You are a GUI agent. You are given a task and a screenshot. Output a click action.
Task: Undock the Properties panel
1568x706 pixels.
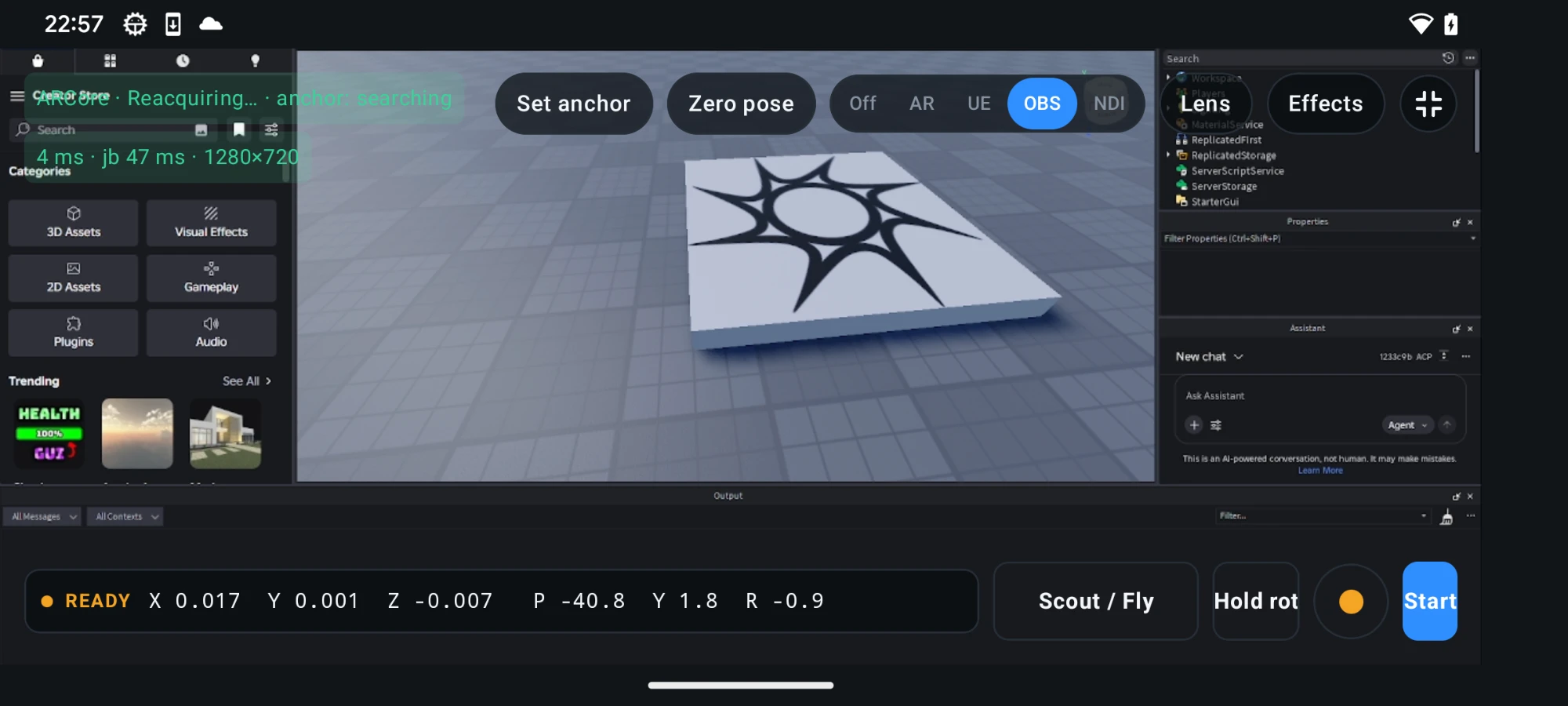pyautogui.click(x=1456, y=223)
